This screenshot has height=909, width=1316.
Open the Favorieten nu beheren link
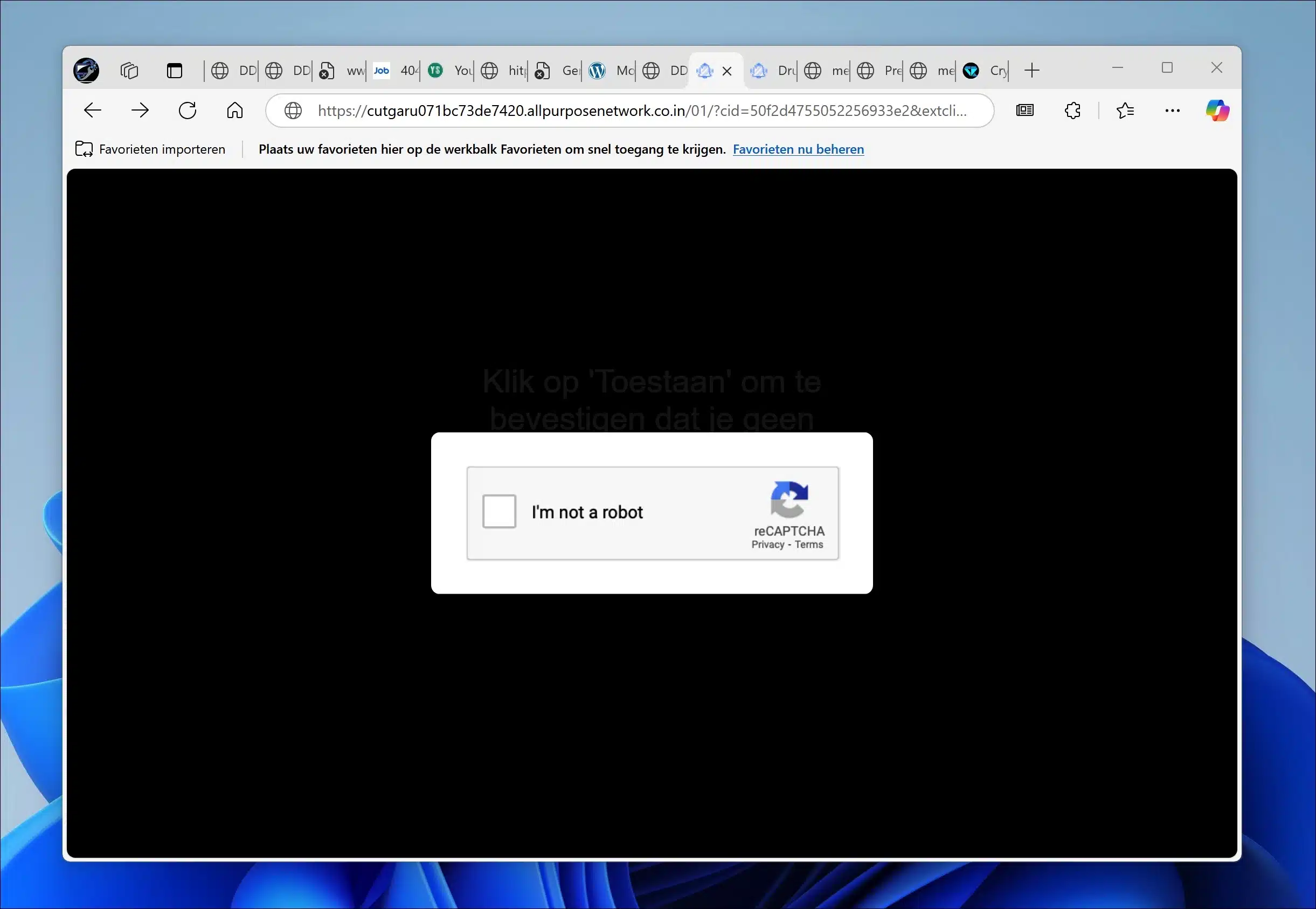[x=798, y=149]
